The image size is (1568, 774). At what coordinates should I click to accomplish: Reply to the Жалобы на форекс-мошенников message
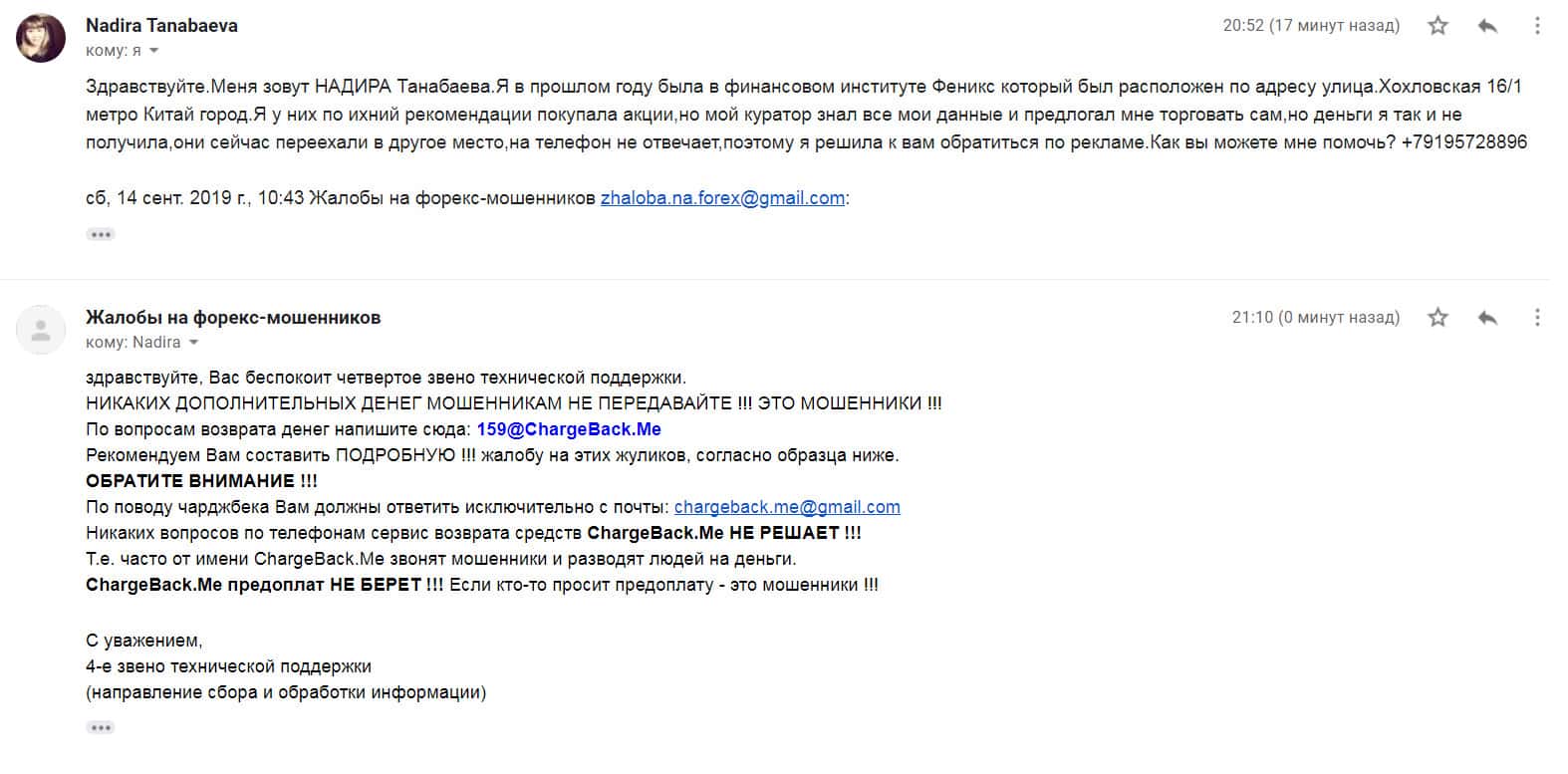[x=1487, y=318]
